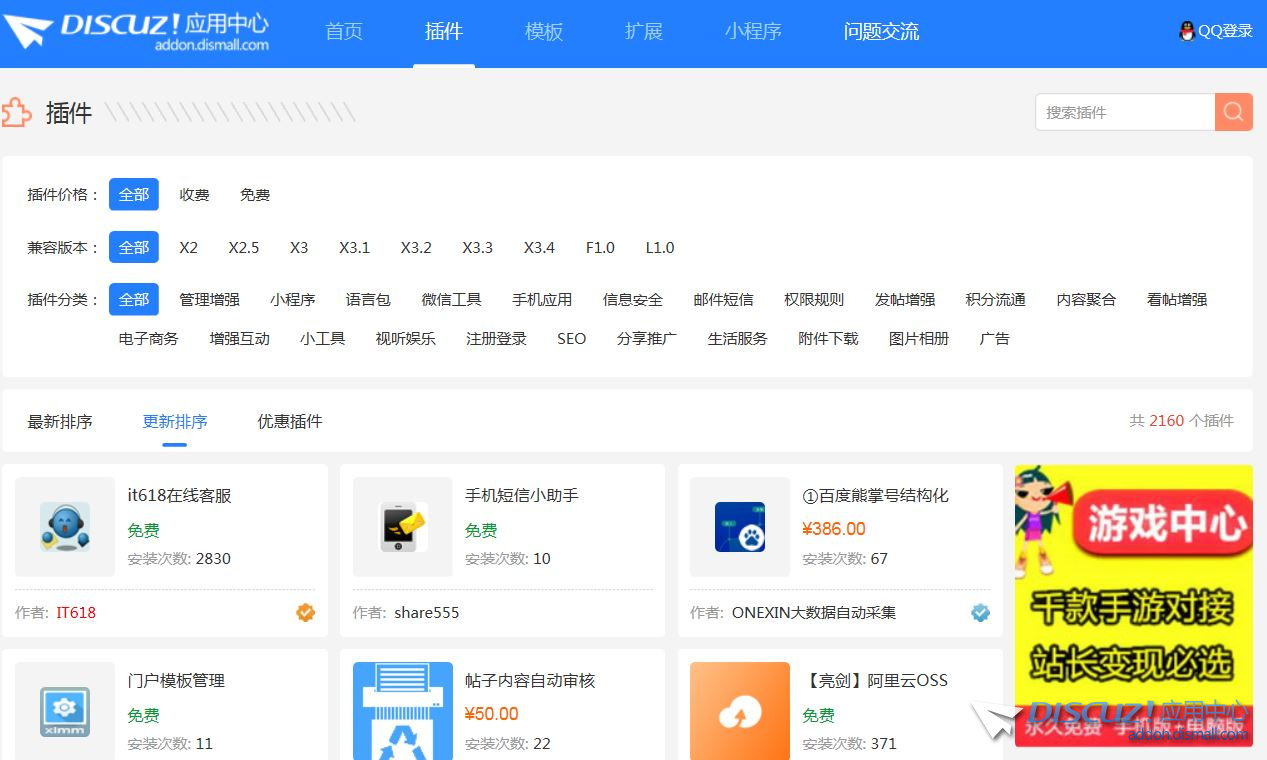Open author link share555
The width and height of the screenshot is (1267, 760).
[427, 612]
